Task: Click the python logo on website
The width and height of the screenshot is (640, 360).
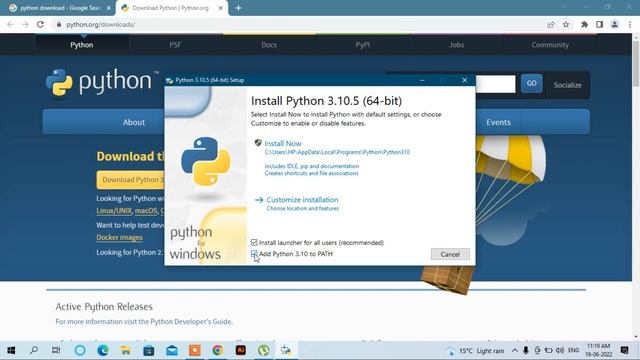Action: [102, 82]
